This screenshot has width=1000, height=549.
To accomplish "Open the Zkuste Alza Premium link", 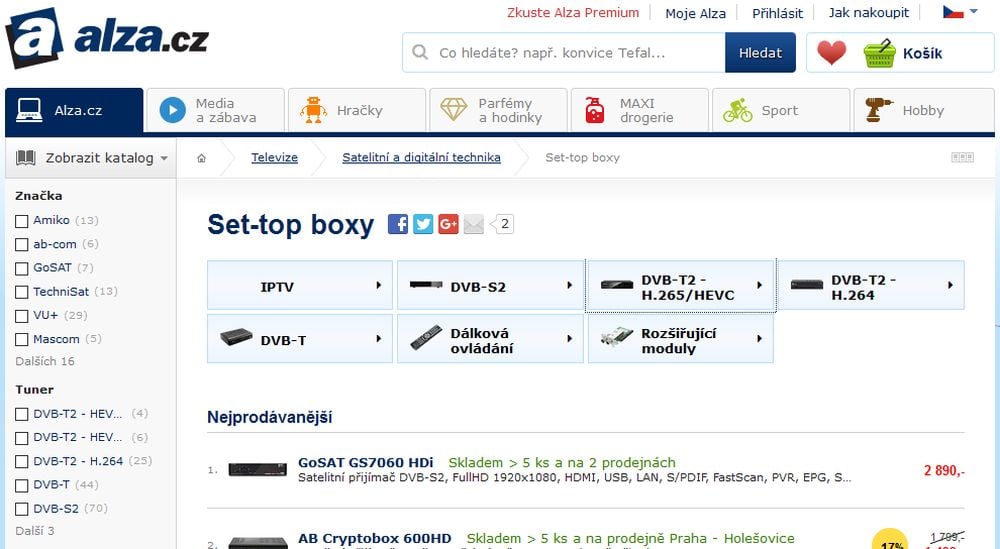I will pyautogui.click(x=573, y=13).
